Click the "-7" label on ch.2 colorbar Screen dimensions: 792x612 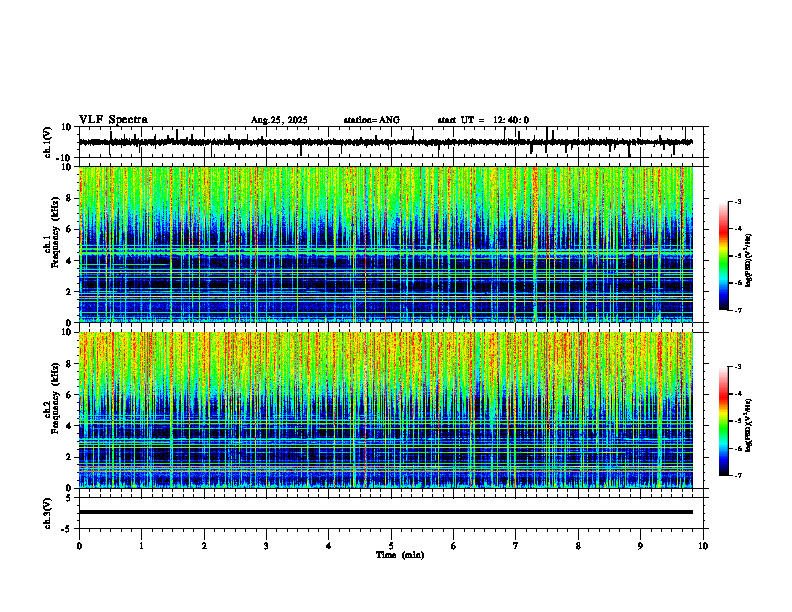pos(737,476)
